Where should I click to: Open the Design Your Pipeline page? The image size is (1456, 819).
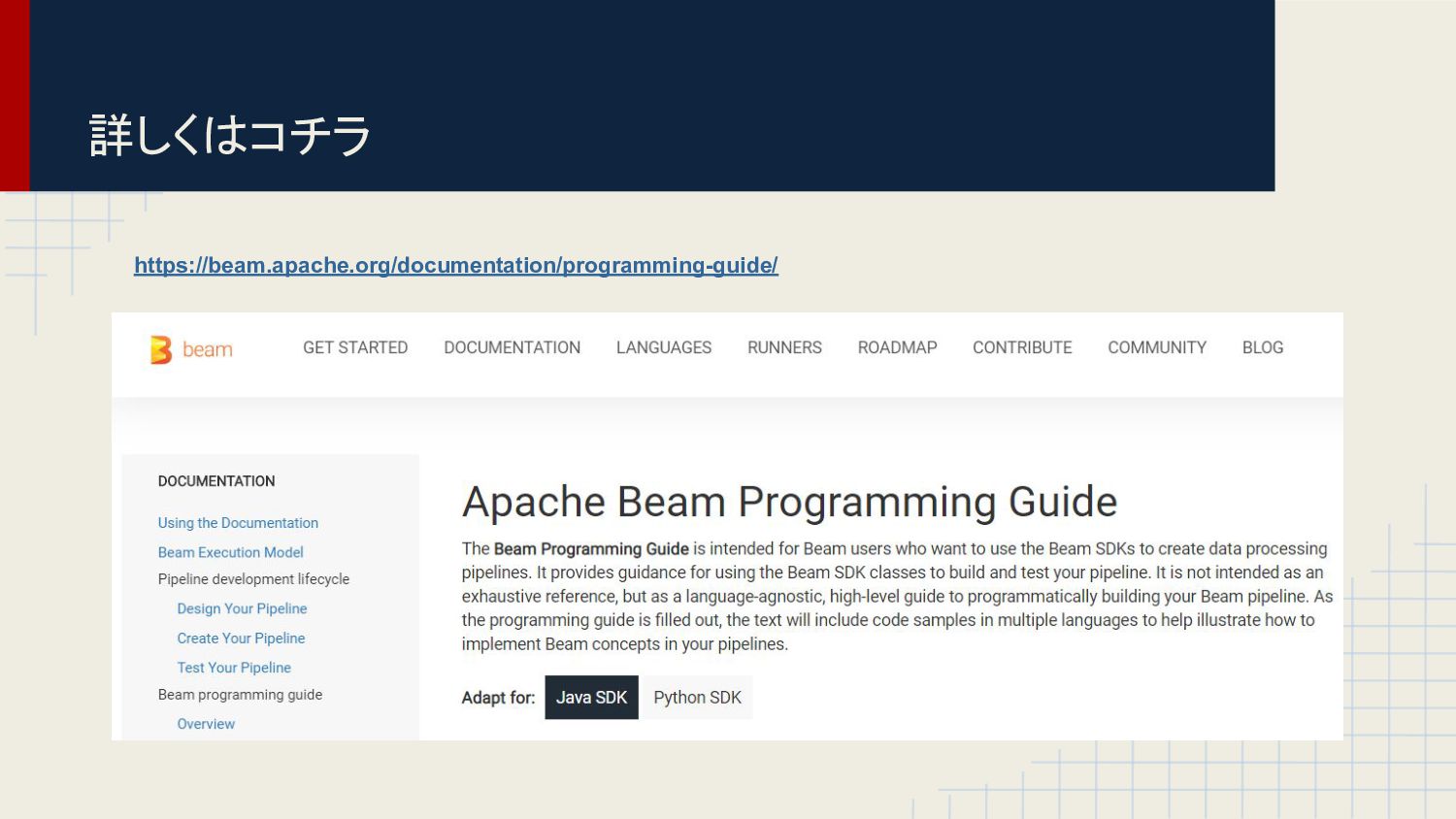pyautogui.click(x=242, y=608)
